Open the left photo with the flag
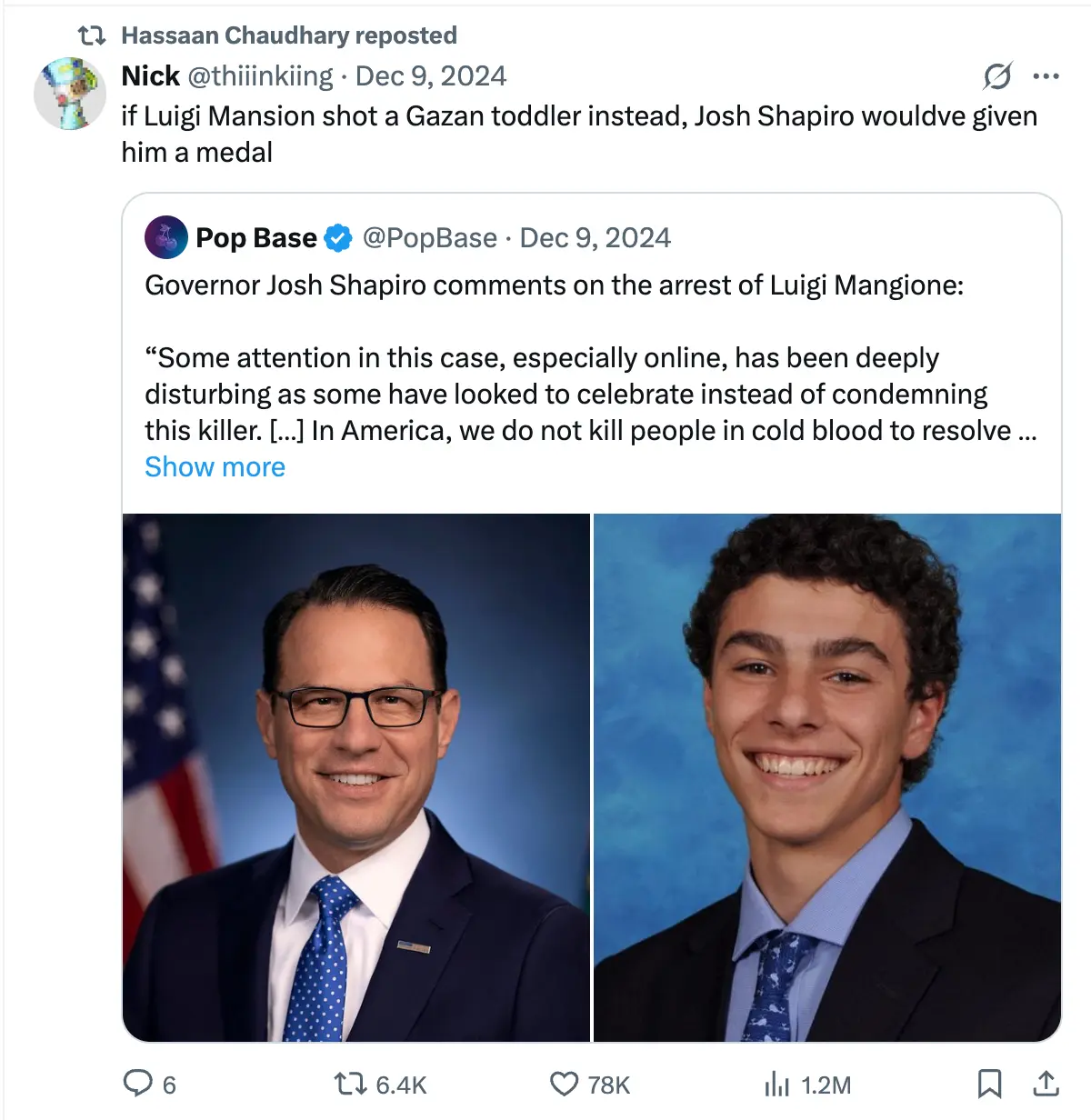Screen dimensions: 1091x1120 point(356,777)
